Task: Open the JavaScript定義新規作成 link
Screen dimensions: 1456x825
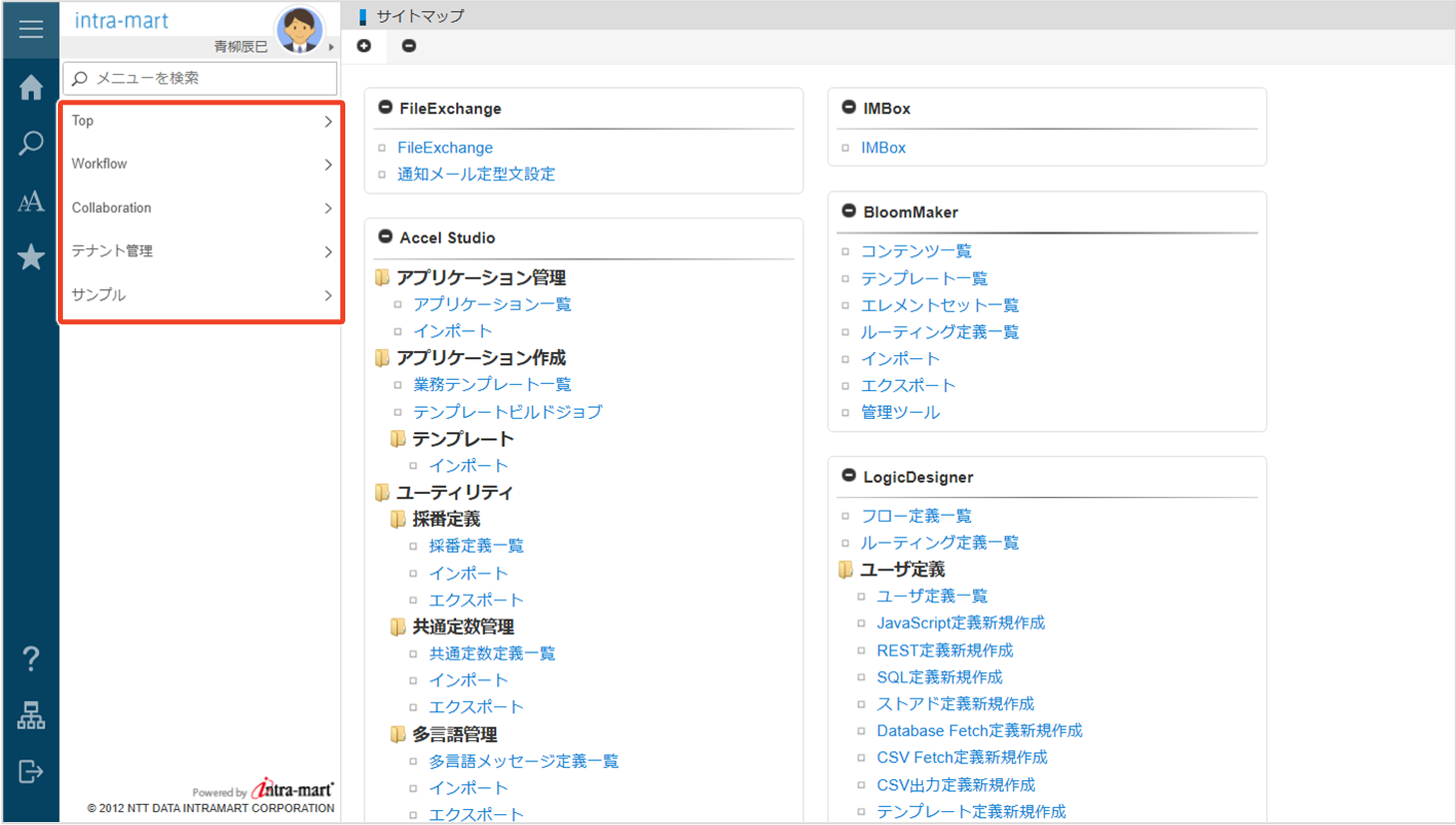Action: click(960, 622)
